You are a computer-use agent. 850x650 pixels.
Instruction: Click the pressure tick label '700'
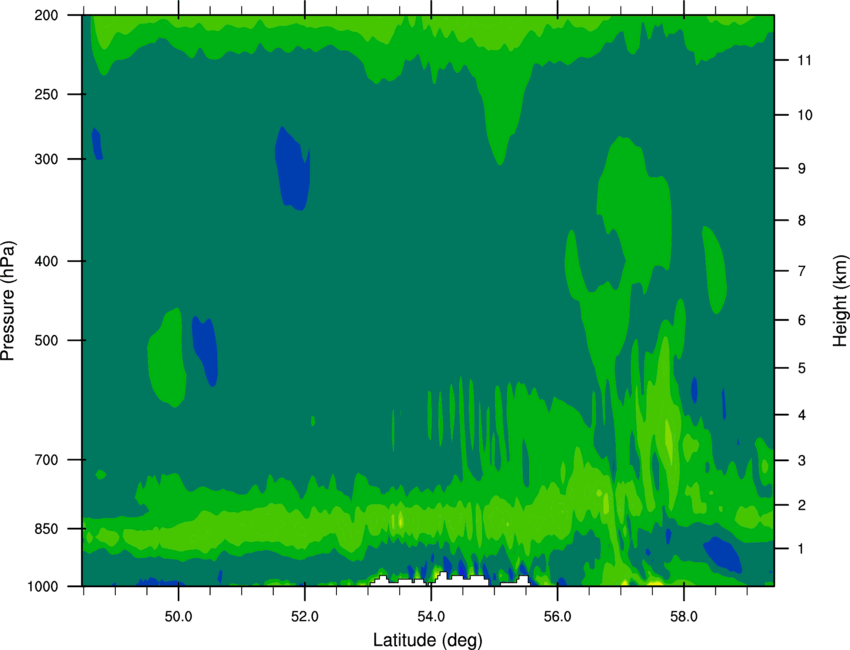coord(46,459)
